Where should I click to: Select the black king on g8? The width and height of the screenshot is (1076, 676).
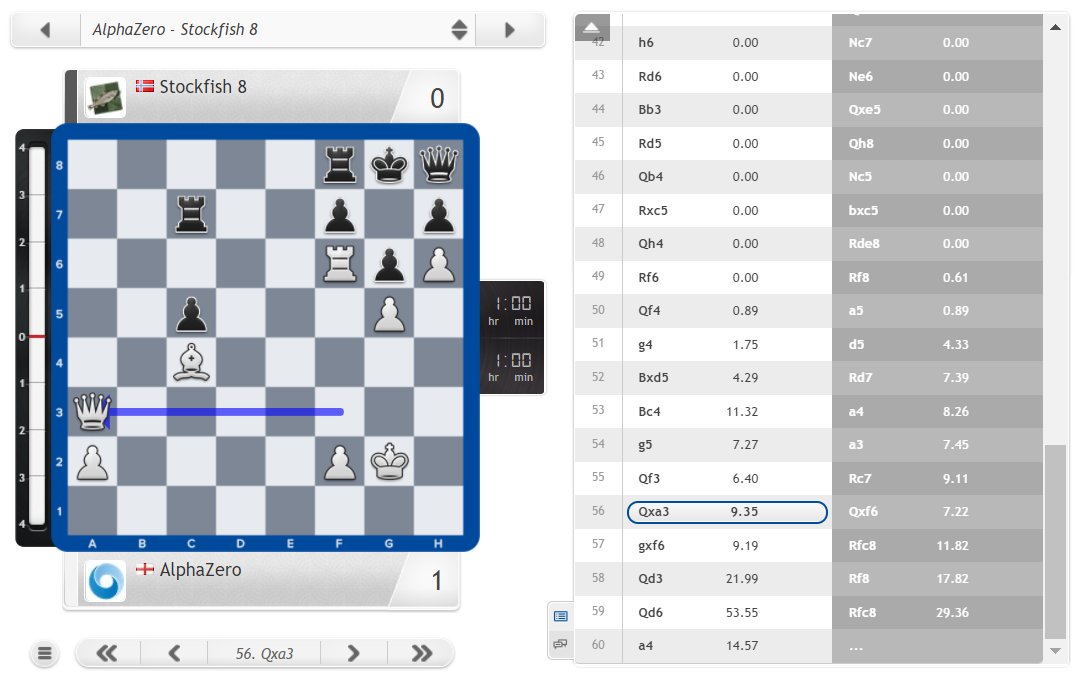pos(389,165)
